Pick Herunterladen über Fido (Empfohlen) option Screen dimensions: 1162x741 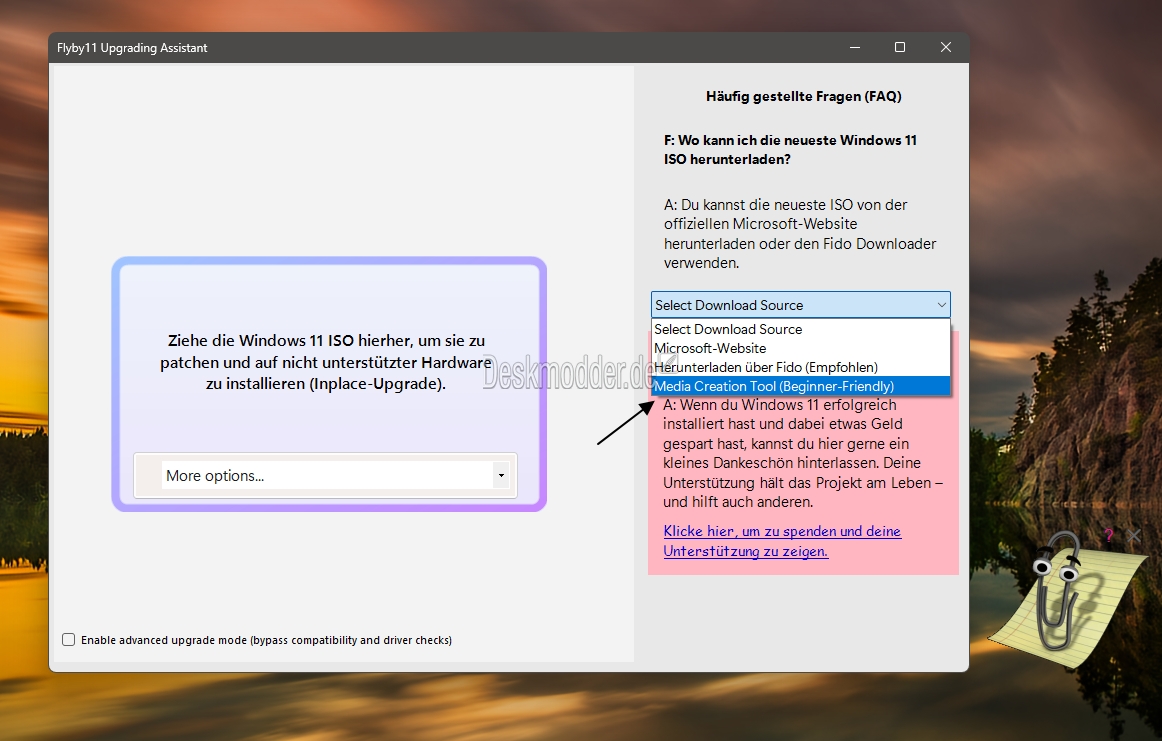pos(800,367)
